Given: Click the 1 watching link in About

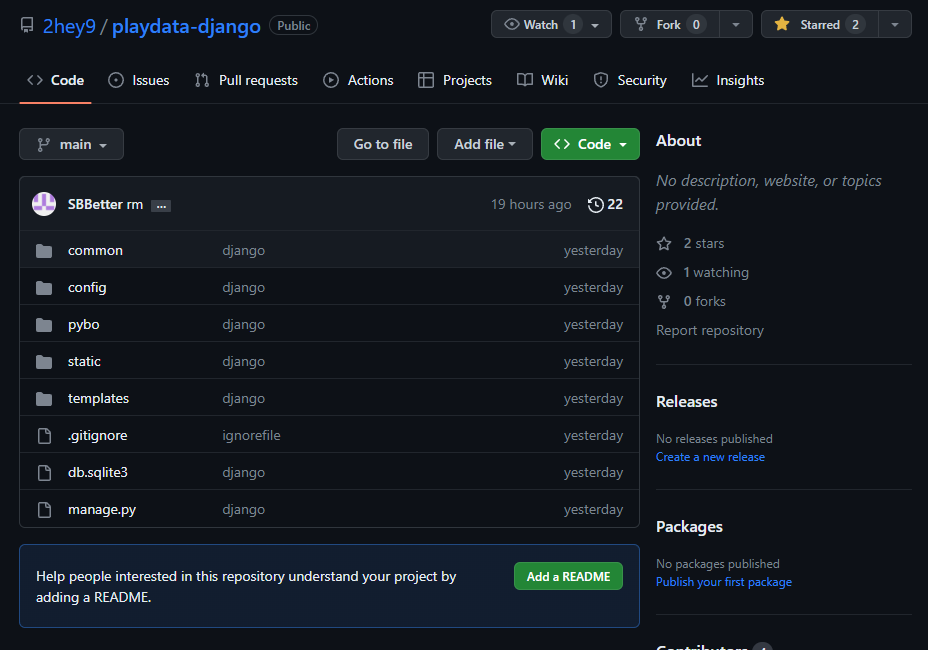Looking at the screenshot, I should coord(716,272).
